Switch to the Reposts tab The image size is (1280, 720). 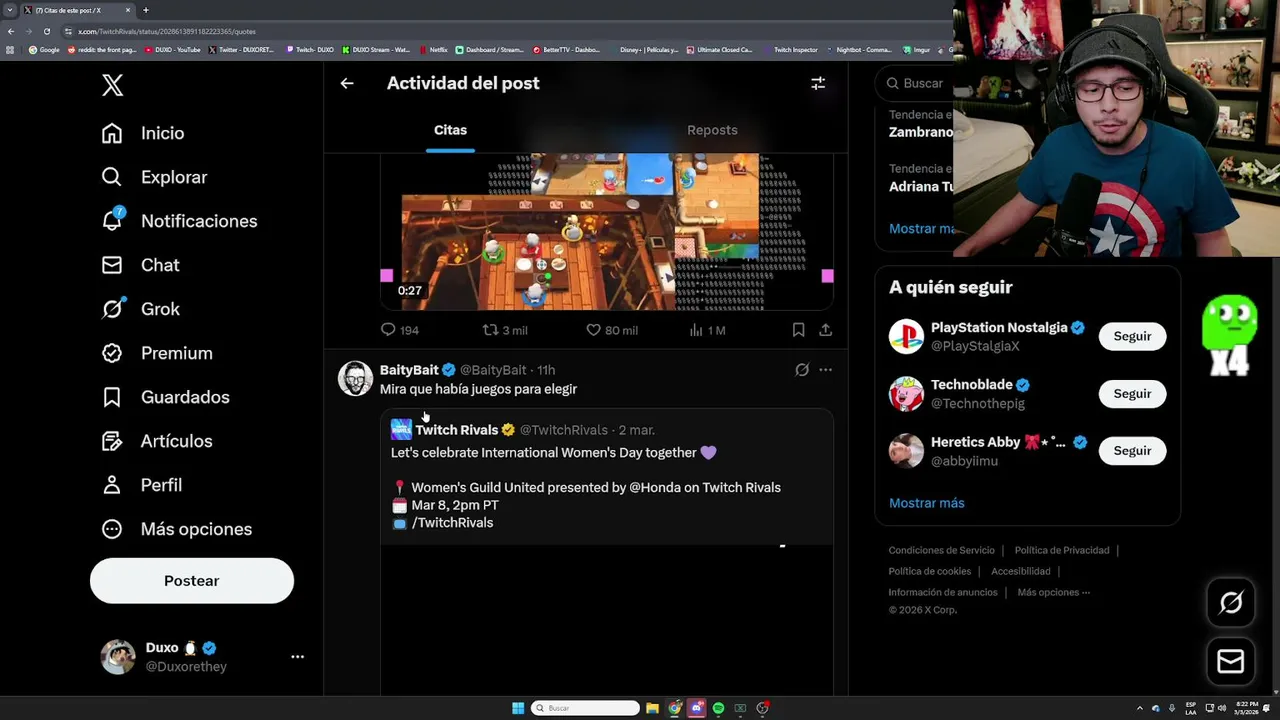[x=712, y=130]
